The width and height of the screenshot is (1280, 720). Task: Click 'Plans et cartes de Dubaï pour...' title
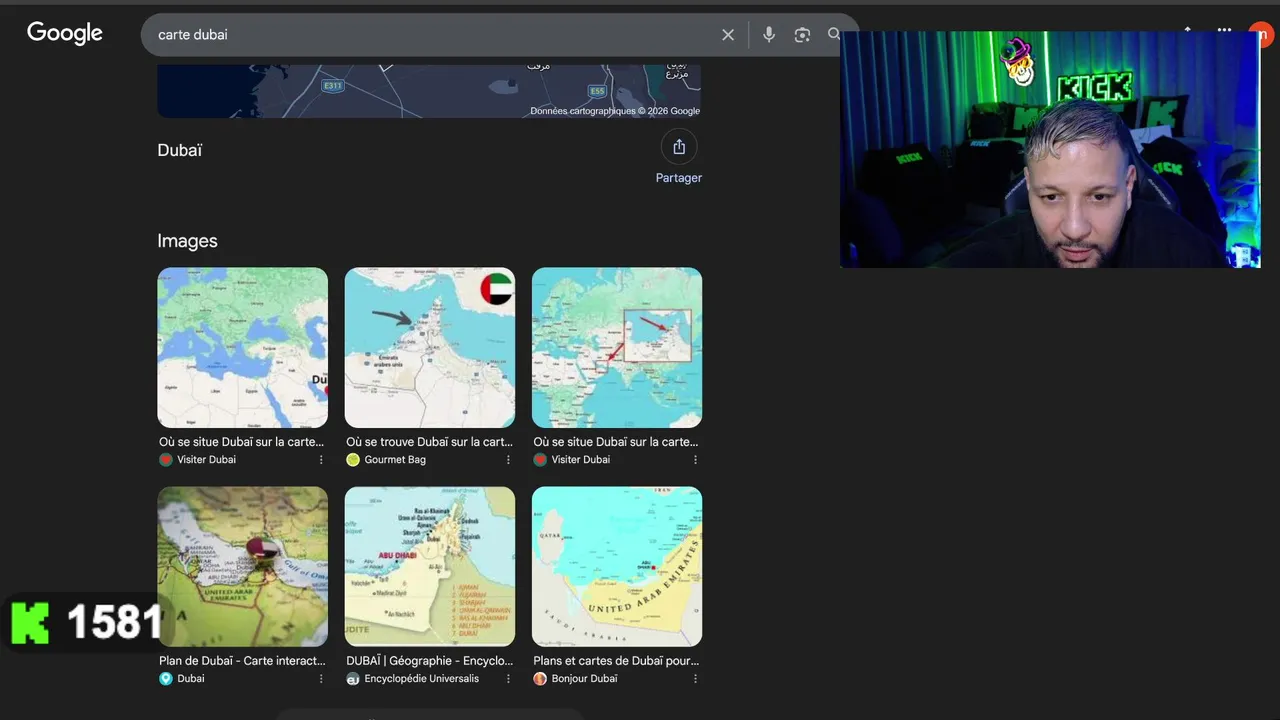[616, 661]
